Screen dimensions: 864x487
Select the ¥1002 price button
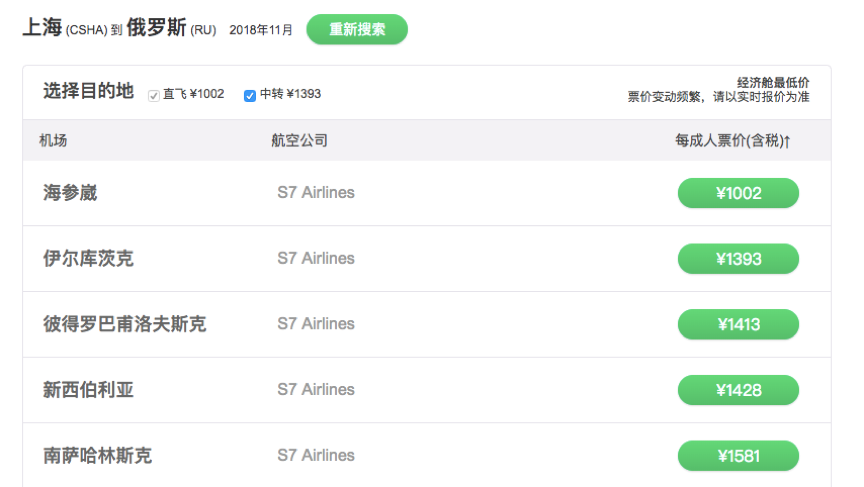pyautogui.click(x=738, y=193)
